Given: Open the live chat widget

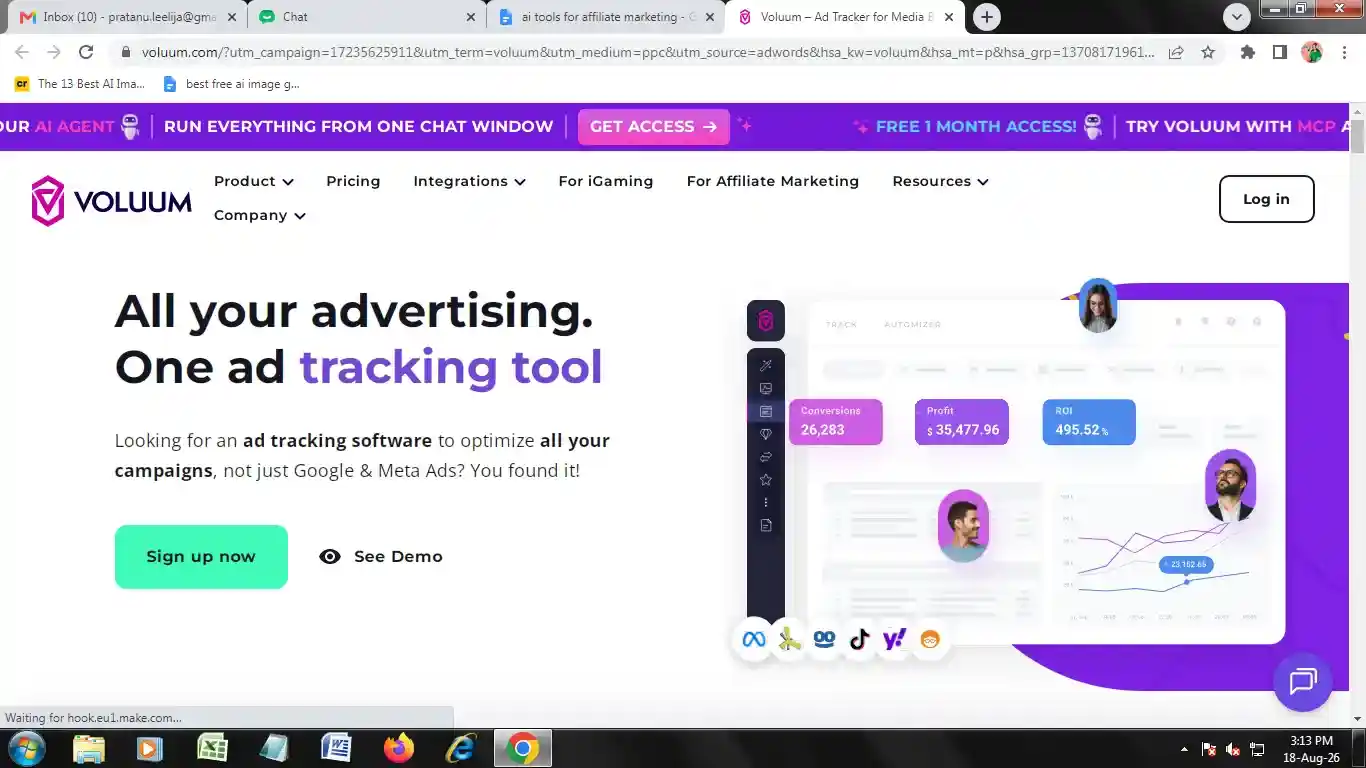Looking at the screenshot, I should pos(1302,682).
